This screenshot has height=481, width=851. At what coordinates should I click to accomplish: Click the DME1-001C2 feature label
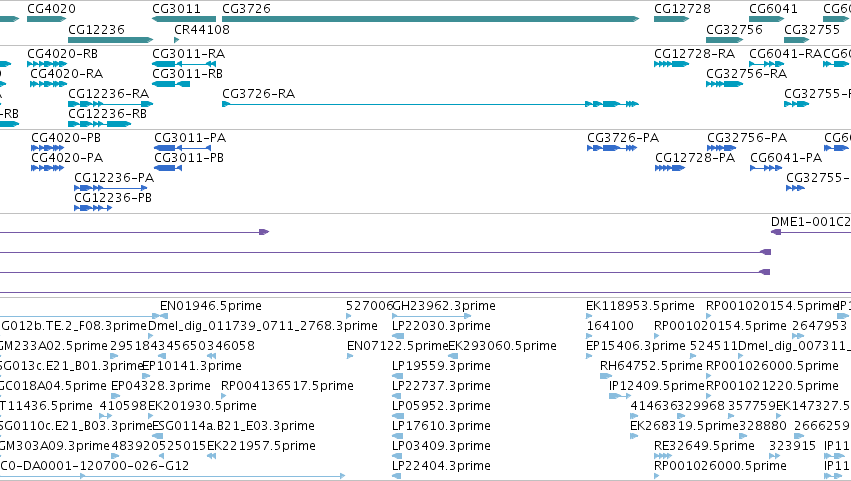pos(811,222)
